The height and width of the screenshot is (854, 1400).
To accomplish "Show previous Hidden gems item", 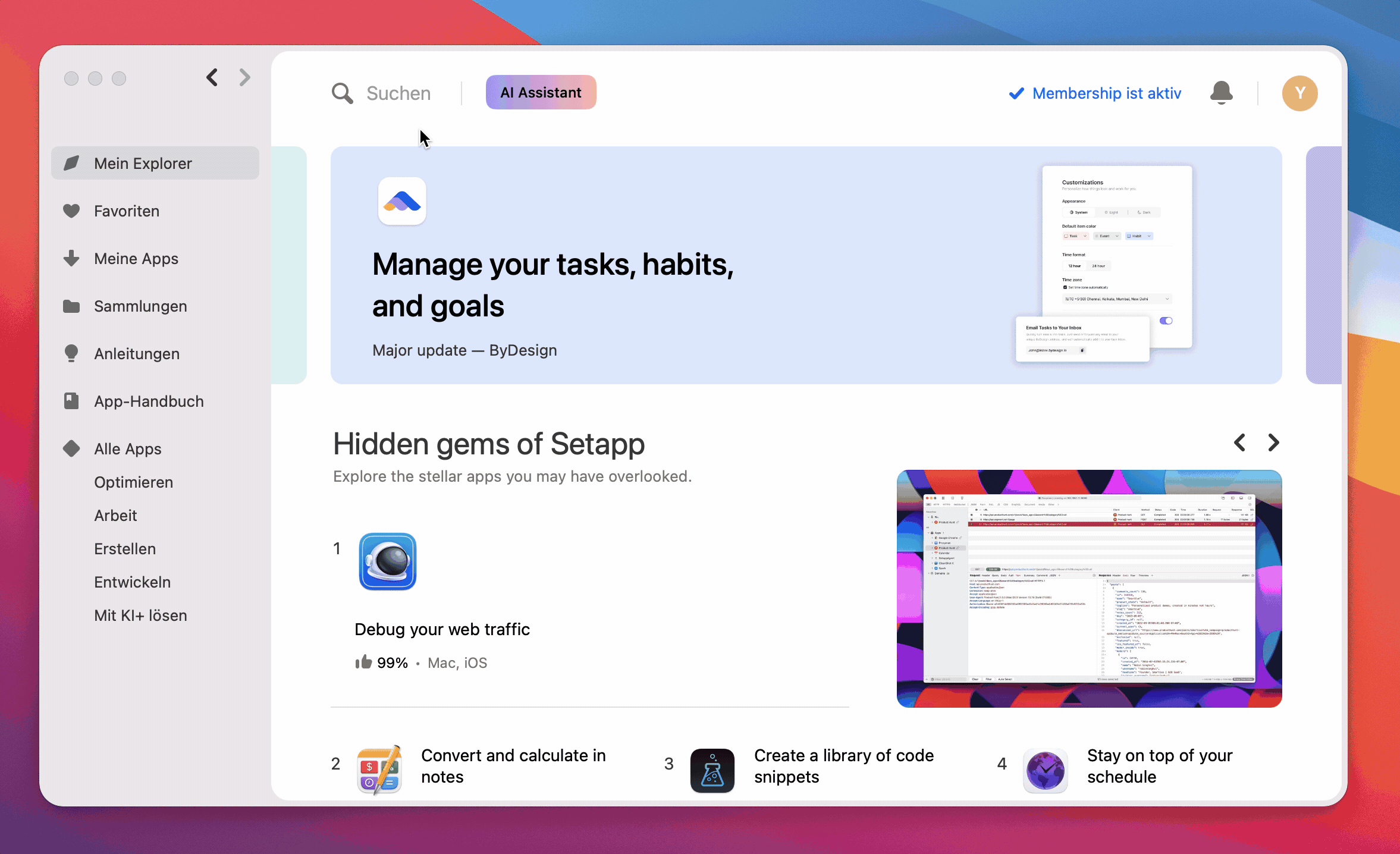I will [1239, 442].
